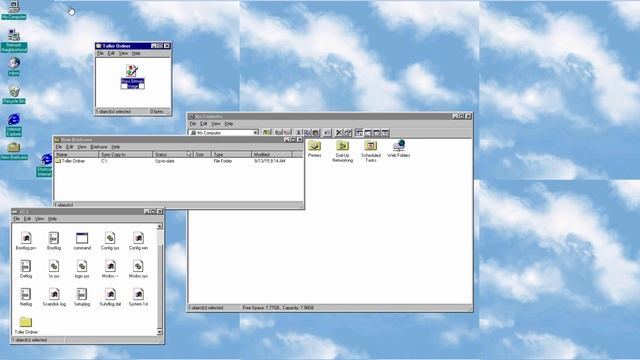Open Edit menu in Toller Ordner window

coord(111,53)
